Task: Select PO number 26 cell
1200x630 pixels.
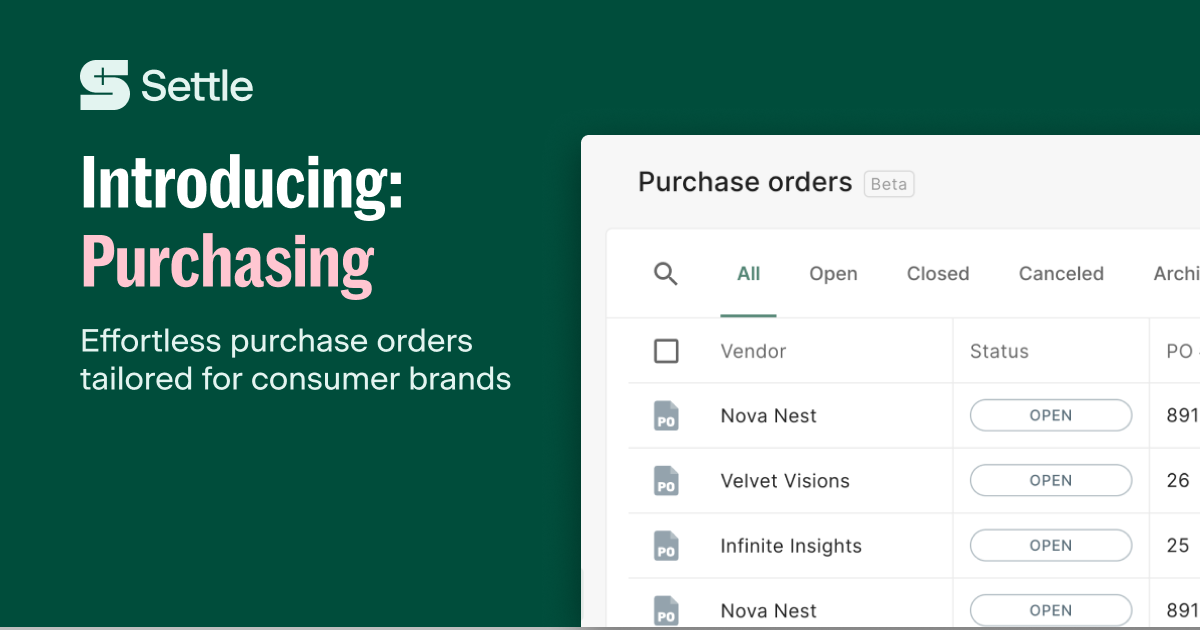Action: pos(1178,481)
